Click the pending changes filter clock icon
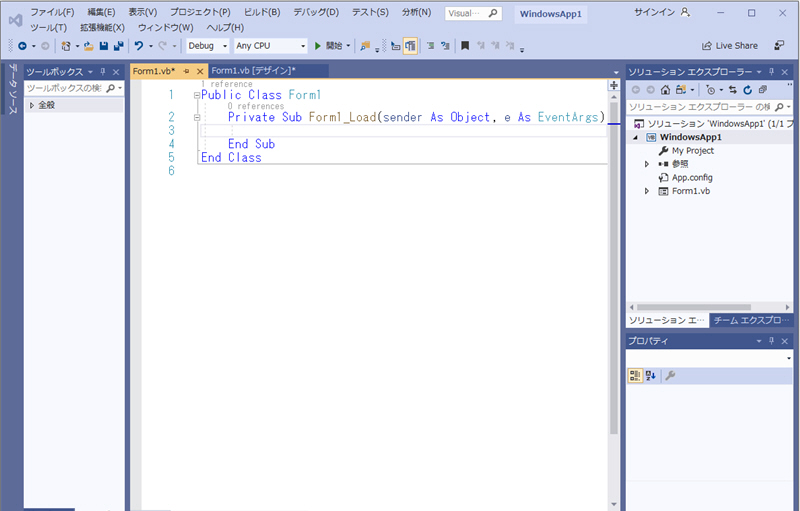 coord(711,90)
